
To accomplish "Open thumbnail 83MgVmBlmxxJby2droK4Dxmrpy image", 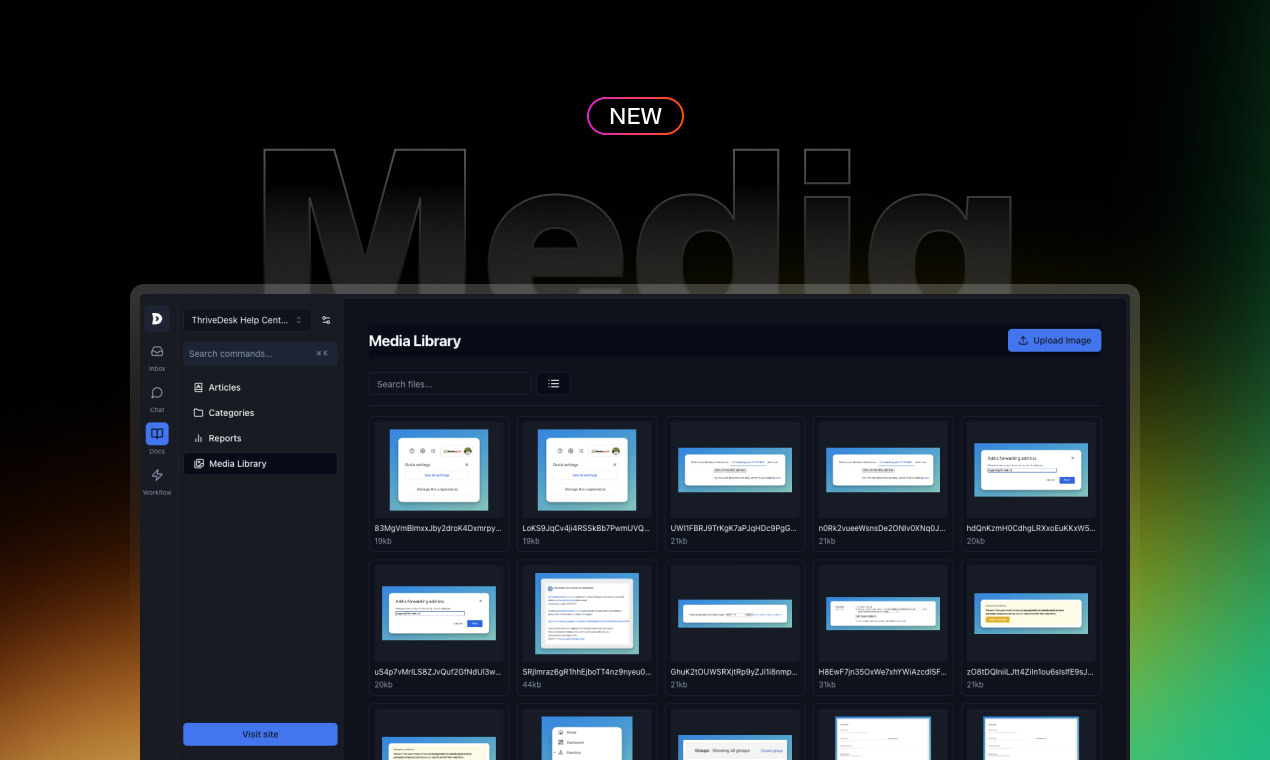I will tap(439, 470).
